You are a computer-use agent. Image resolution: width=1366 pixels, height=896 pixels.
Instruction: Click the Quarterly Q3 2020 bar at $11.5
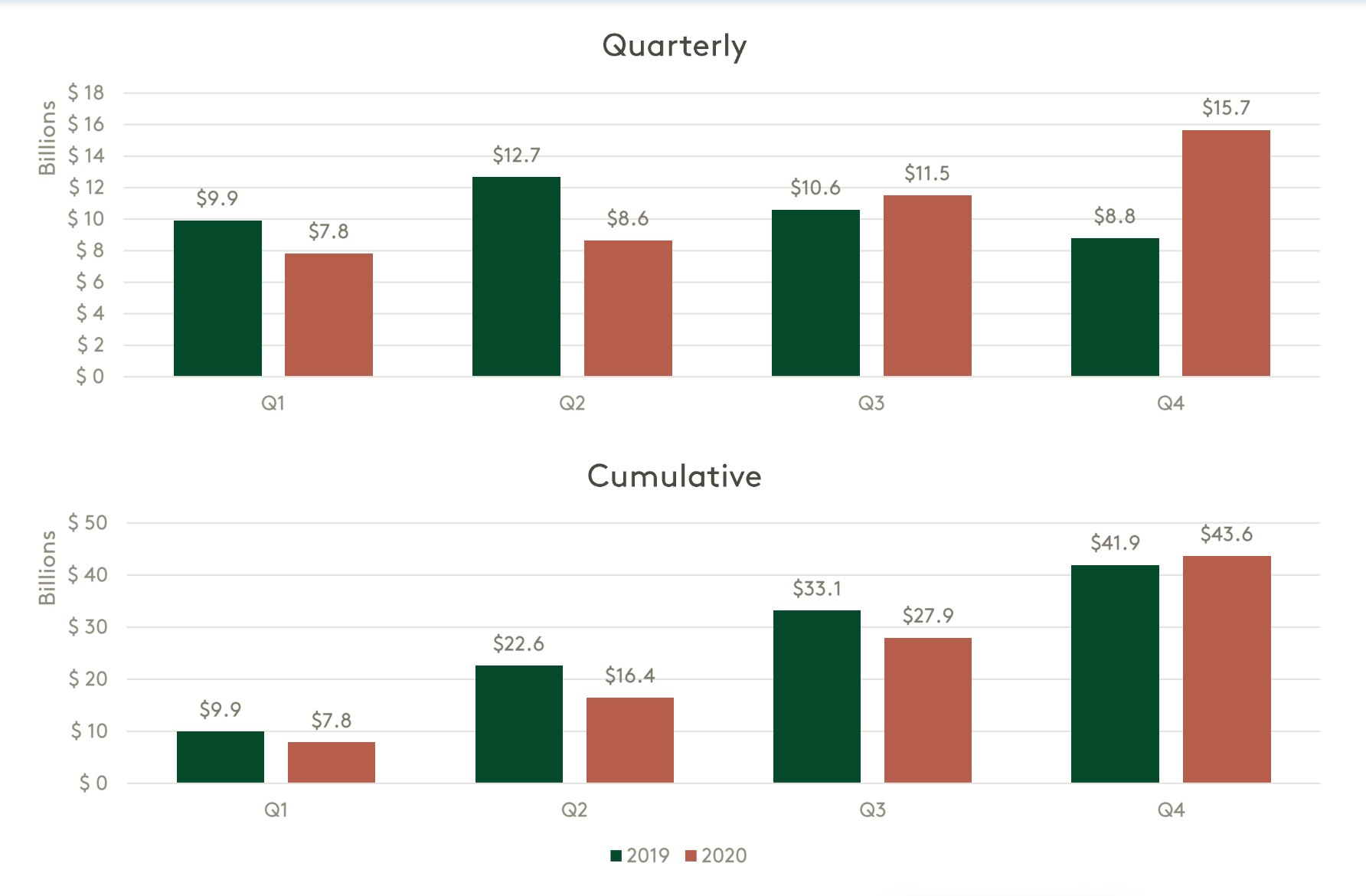[x=927, y=286]
